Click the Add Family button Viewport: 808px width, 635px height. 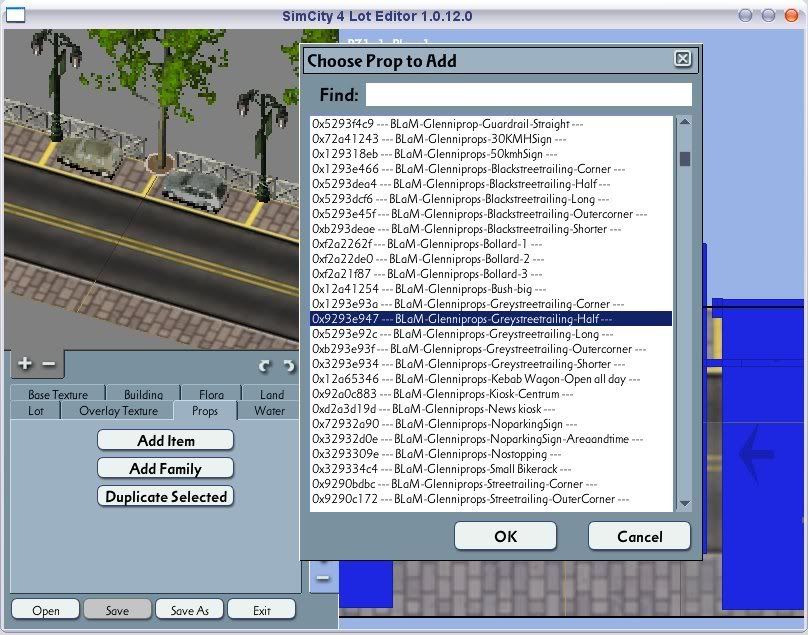point(165,469)
